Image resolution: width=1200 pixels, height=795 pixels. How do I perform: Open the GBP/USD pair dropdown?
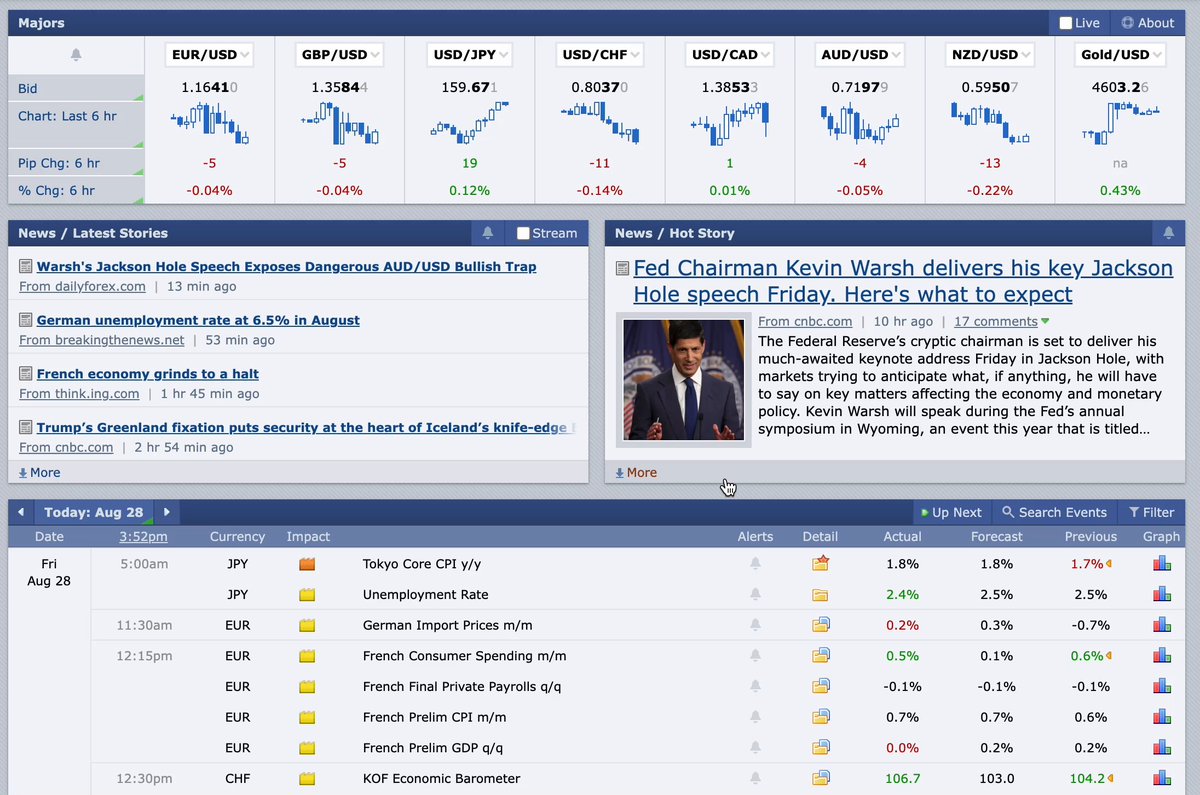pos(340,55)
